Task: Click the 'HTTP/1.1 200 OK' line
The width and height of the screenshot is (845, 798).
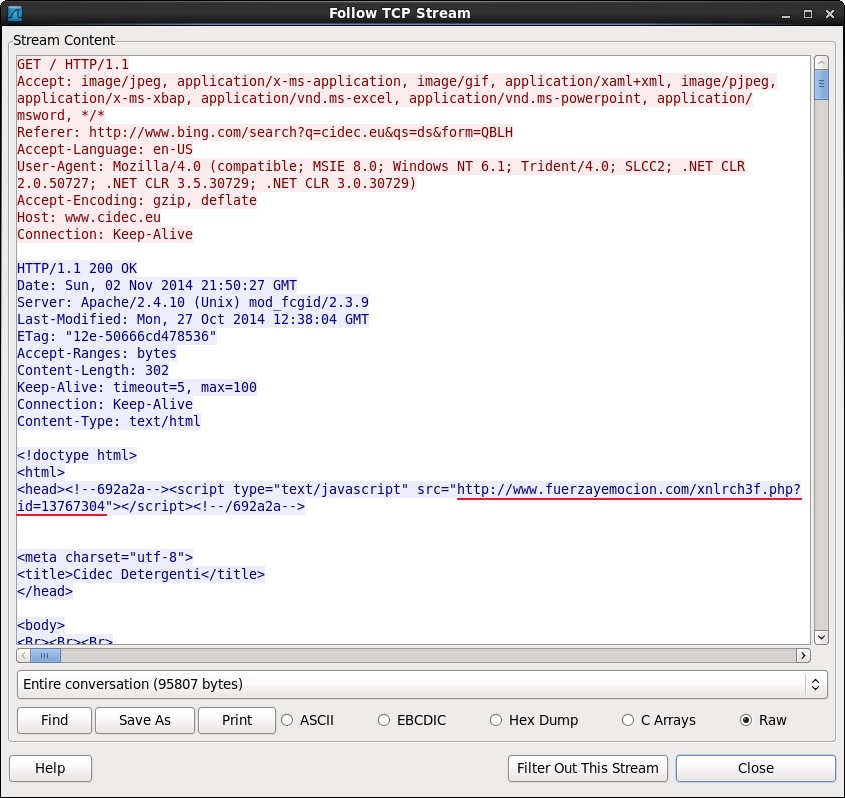Action: pos(77,268)
